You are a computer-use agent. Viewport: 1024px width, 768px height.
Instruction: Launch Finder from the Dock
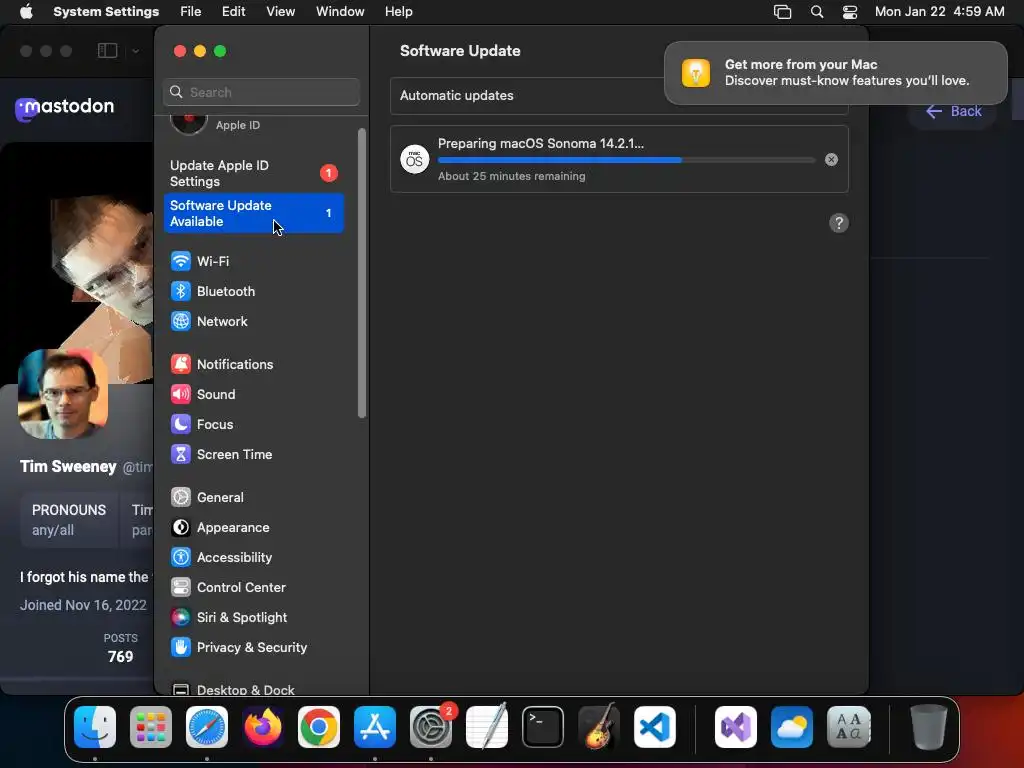click(x=95, y=727)
